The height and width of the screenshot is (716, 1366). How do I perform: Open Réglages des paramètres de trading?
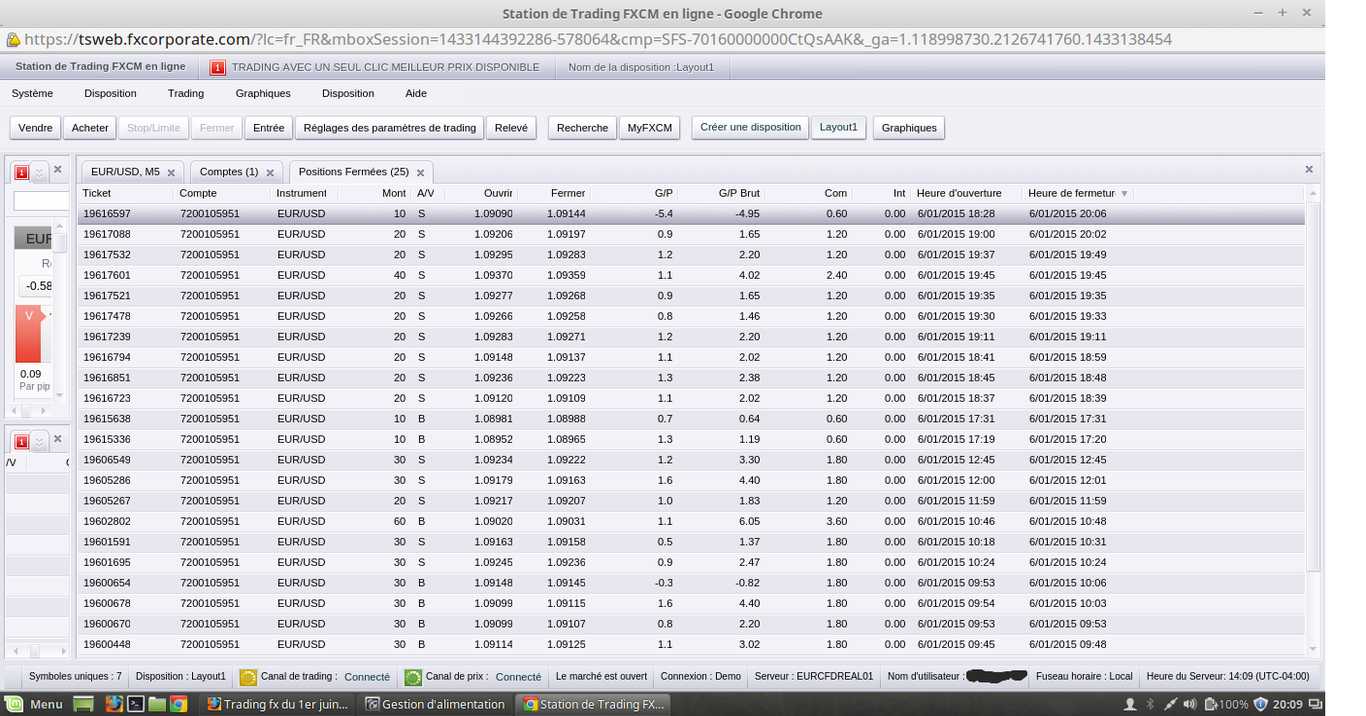389,128
